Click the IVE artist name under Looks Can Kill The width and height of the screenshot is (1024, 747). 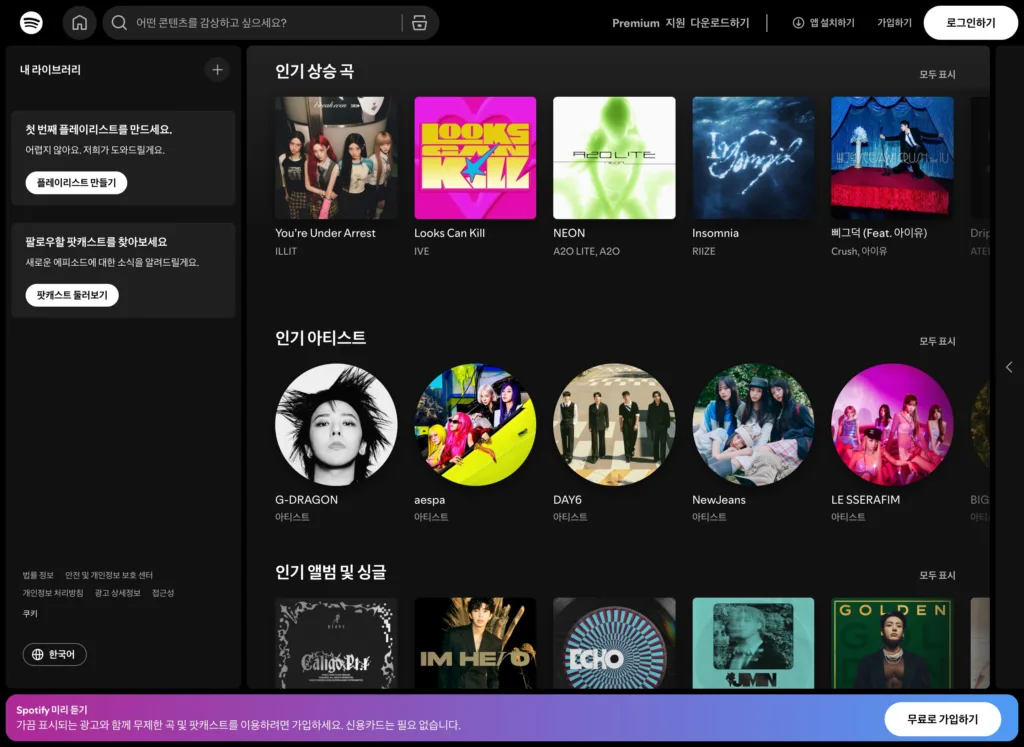click(421, 251)
